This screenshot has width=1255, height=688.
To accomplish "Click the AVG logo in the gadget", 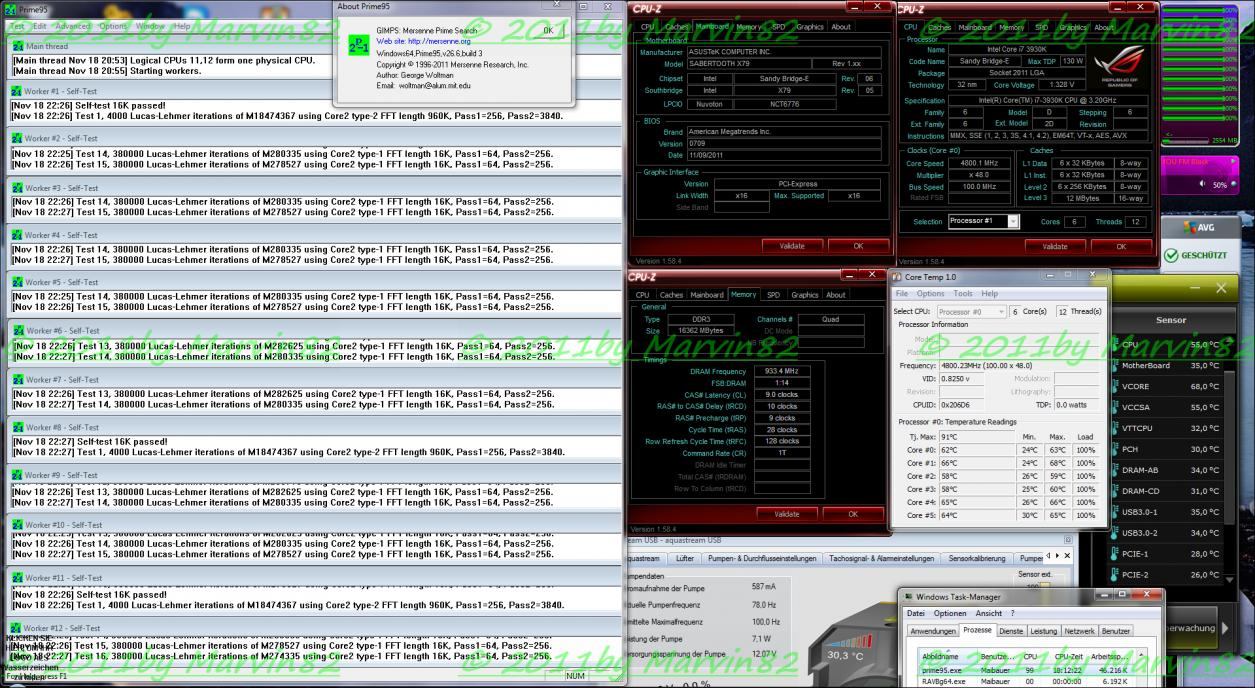I will (1197, 228).
